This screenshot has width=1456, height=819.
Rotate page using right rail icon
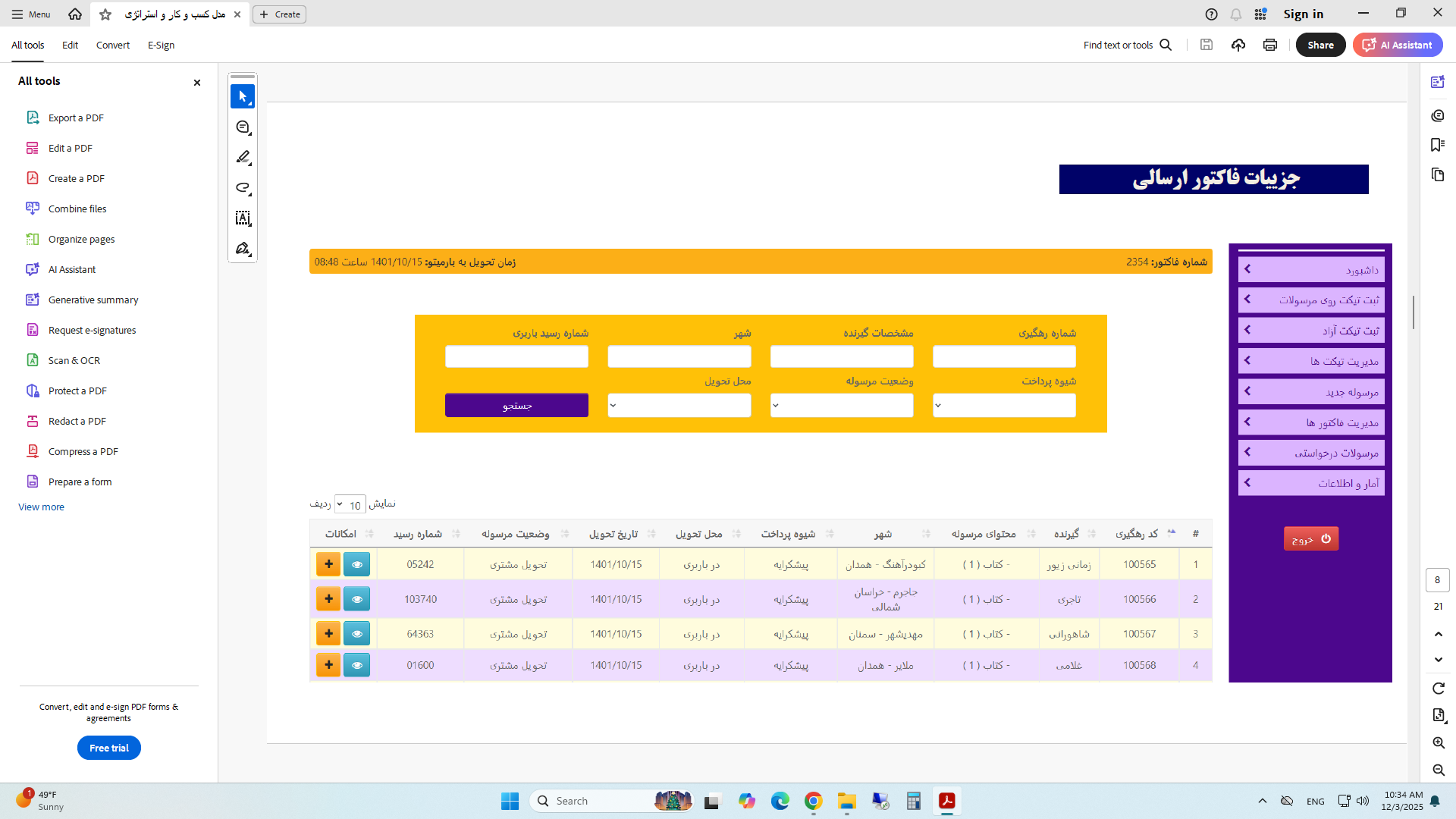point(1438,688)
